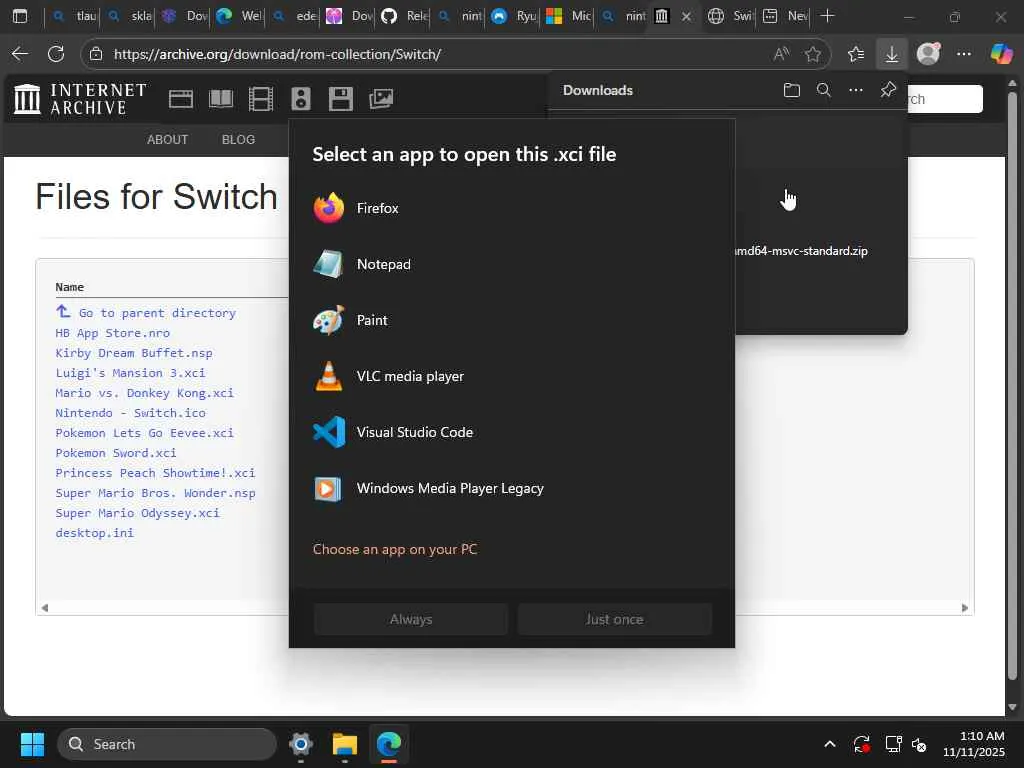Pick Paint in the app chooser
1024x768 pixels.
511,321
